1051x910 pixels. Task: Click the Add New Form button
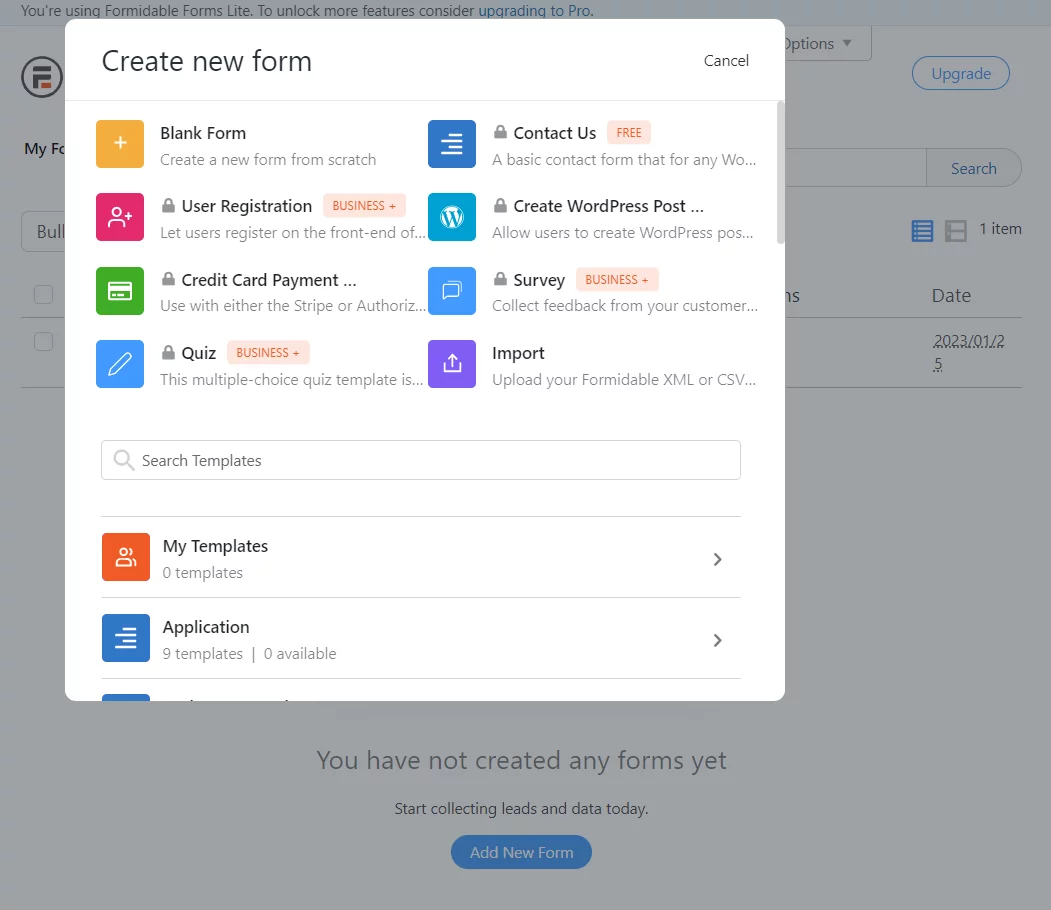click(x=521, y=852)
